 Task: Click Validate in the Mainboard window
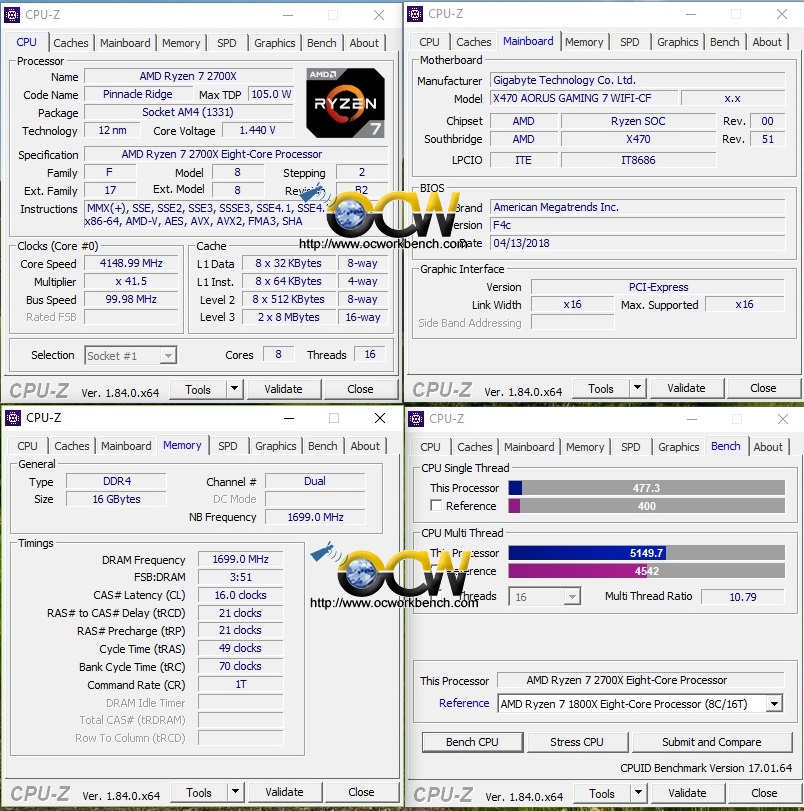(687, 388)
